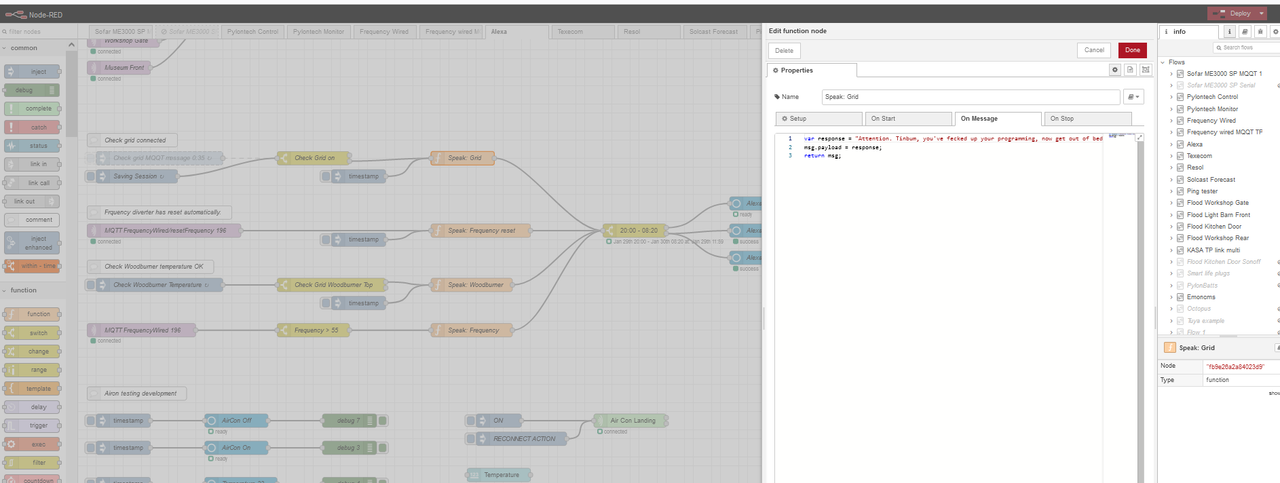Viewport: 1280px width, 483px height.
Task: Open node settings gear icon in Properties
Action: pos(1115,70)
